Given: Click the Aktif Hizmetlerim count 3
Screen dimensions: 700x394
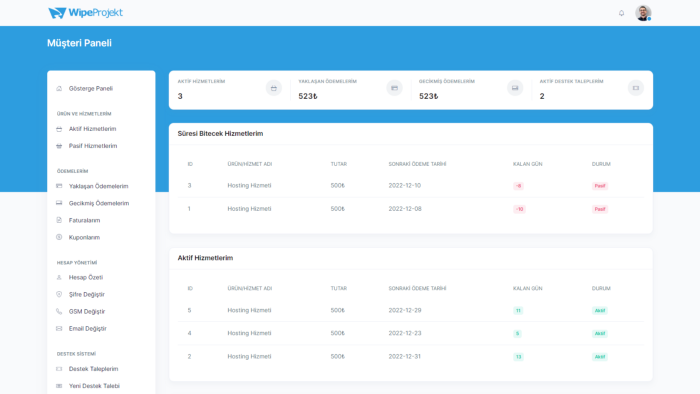Looking at the screenshot, I should click(180, 96).
